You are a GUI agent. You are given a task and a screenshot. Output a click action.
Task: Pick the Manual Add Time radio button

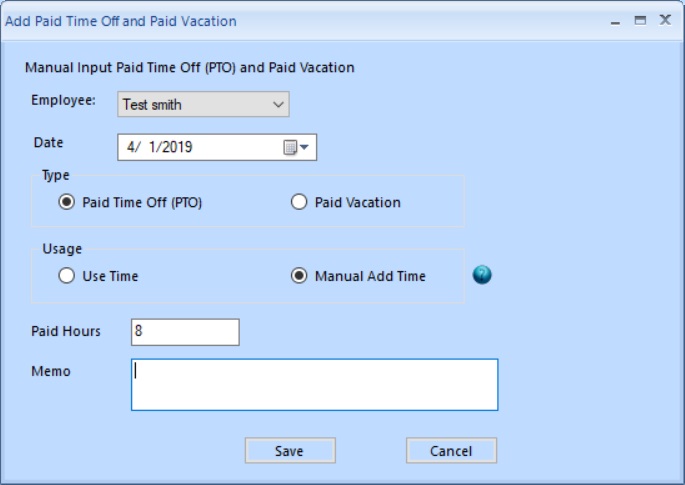299,276
